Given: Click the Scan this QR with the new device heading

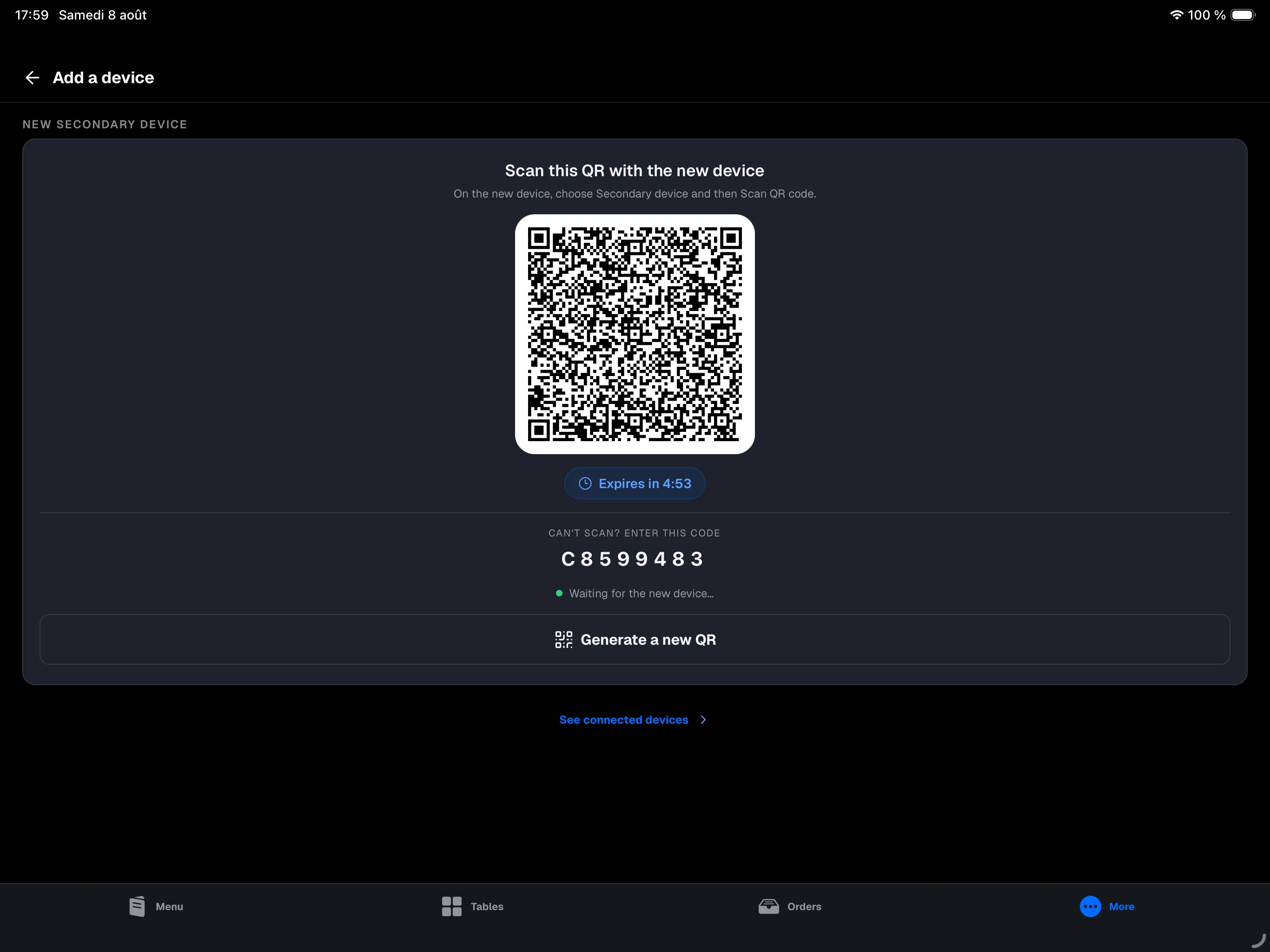Looking at the screenshot, I should click(635, 171).
